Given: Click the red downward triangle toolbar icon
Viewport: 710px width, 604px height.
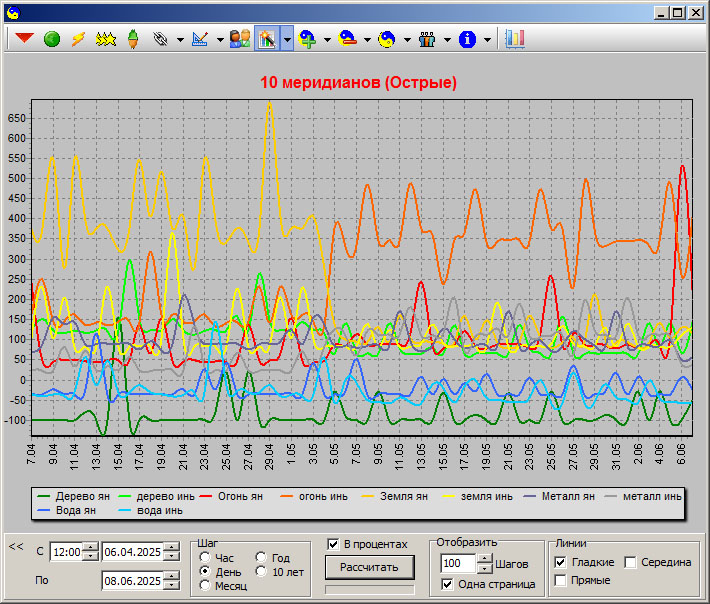Looking at the screenshot, I should 24,39.
